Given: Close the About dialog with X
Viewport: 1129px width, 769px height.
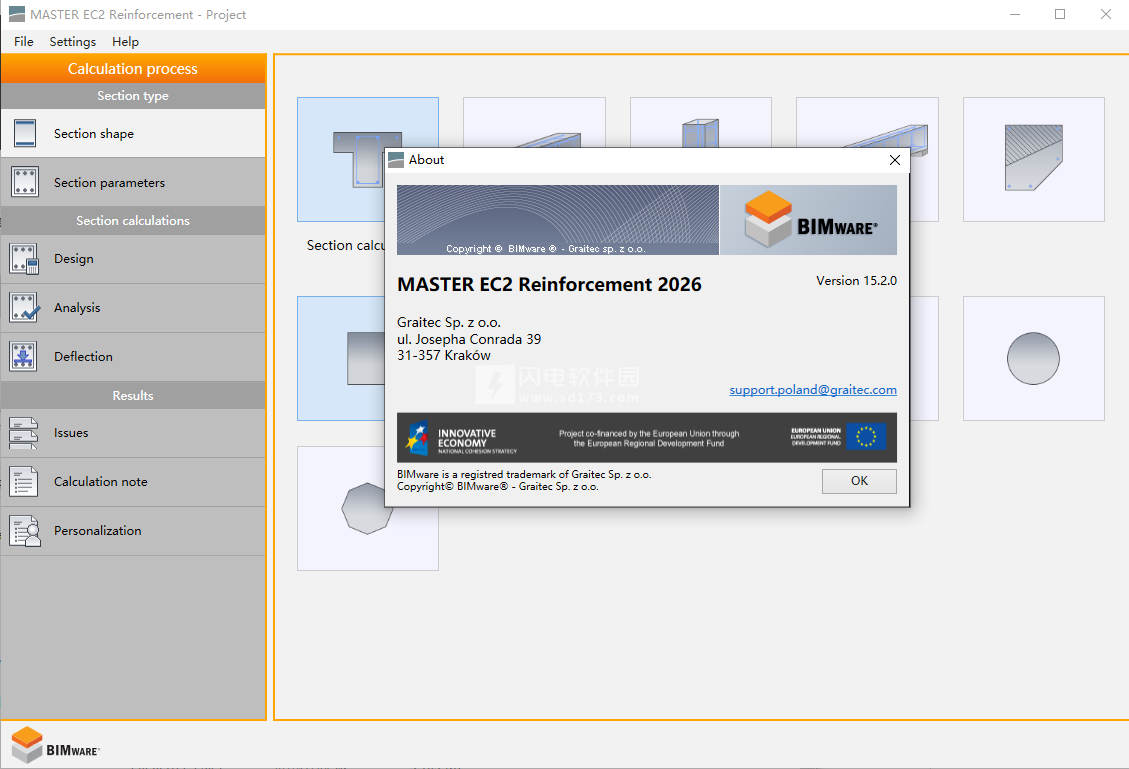Looking at the screenshot, I should [x=895, y=160].
